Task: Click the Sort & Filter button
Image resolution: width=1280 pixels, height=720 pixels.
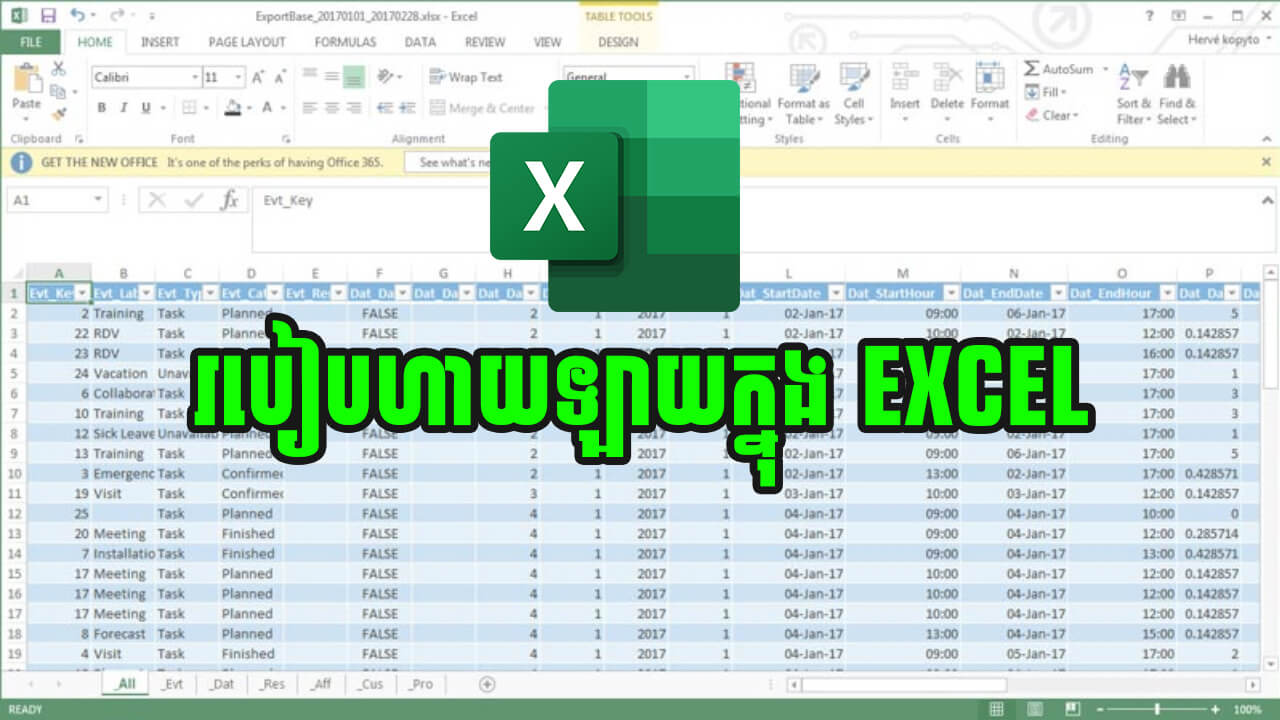Action: (x=1133, y=96)
